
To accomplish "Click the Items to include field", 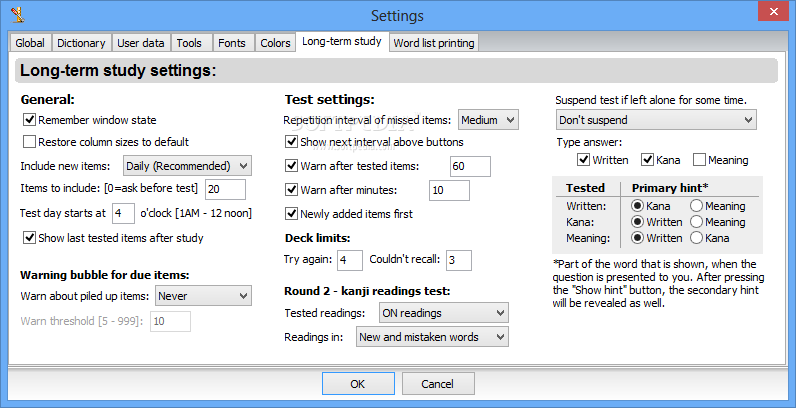I will click(225, 189).
